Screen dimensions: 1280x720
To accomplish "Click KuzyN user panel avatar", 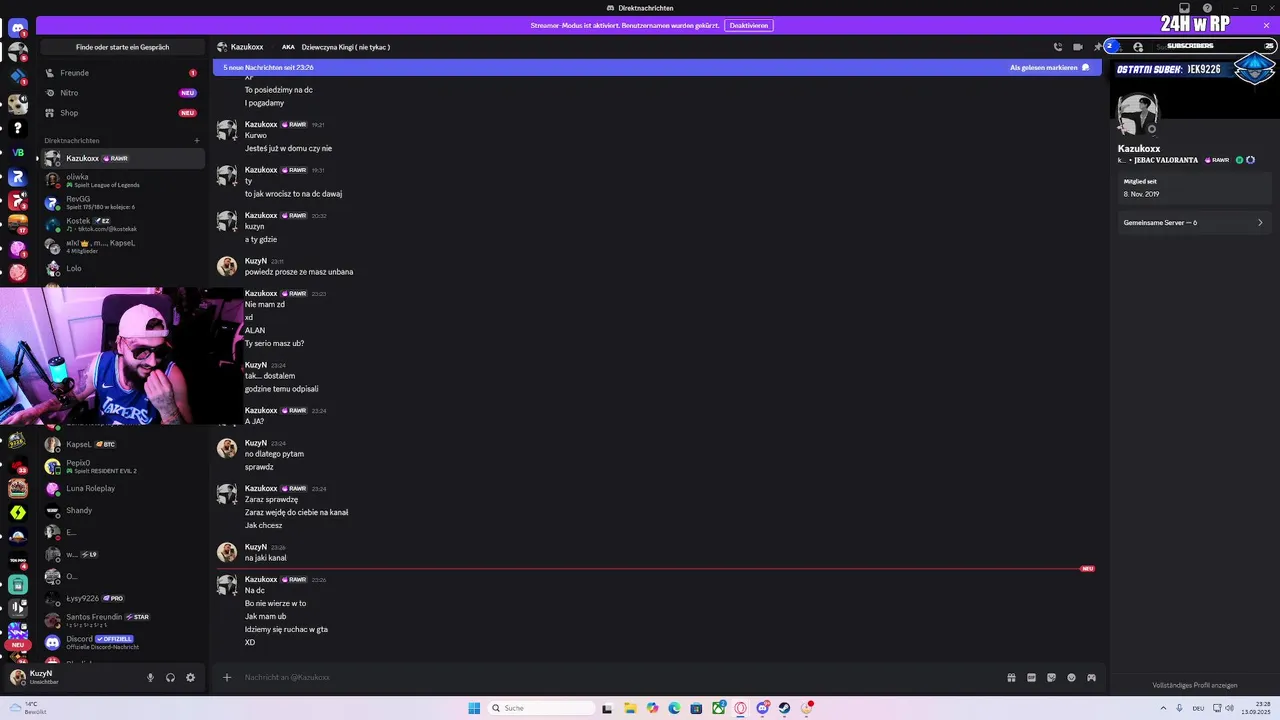I will pos(17,677).
